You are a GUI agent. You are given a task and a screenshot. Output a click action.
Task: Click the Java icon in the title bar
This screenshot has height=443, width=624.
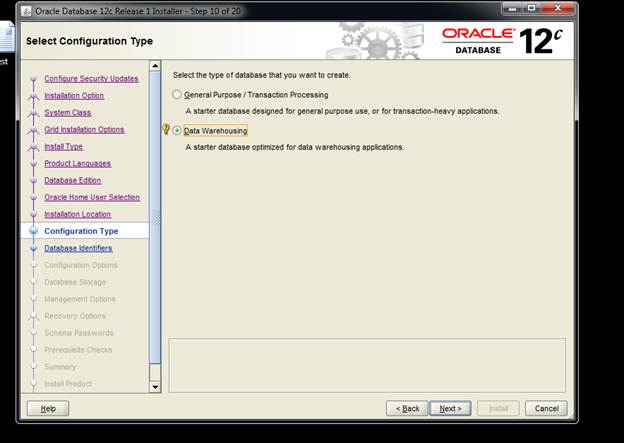point(26,11)
